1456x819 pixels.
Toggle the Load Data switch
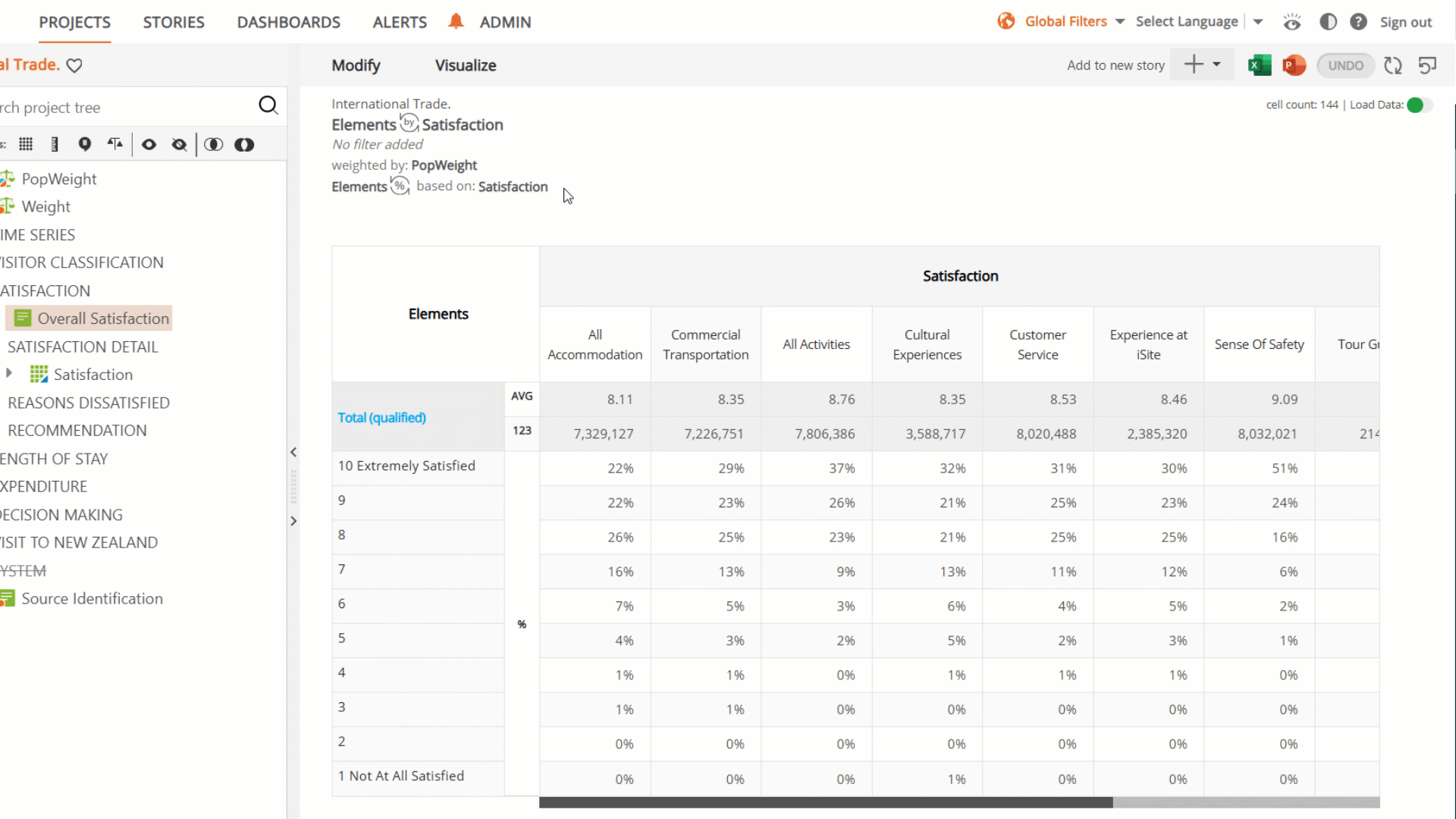point(1419,105)
